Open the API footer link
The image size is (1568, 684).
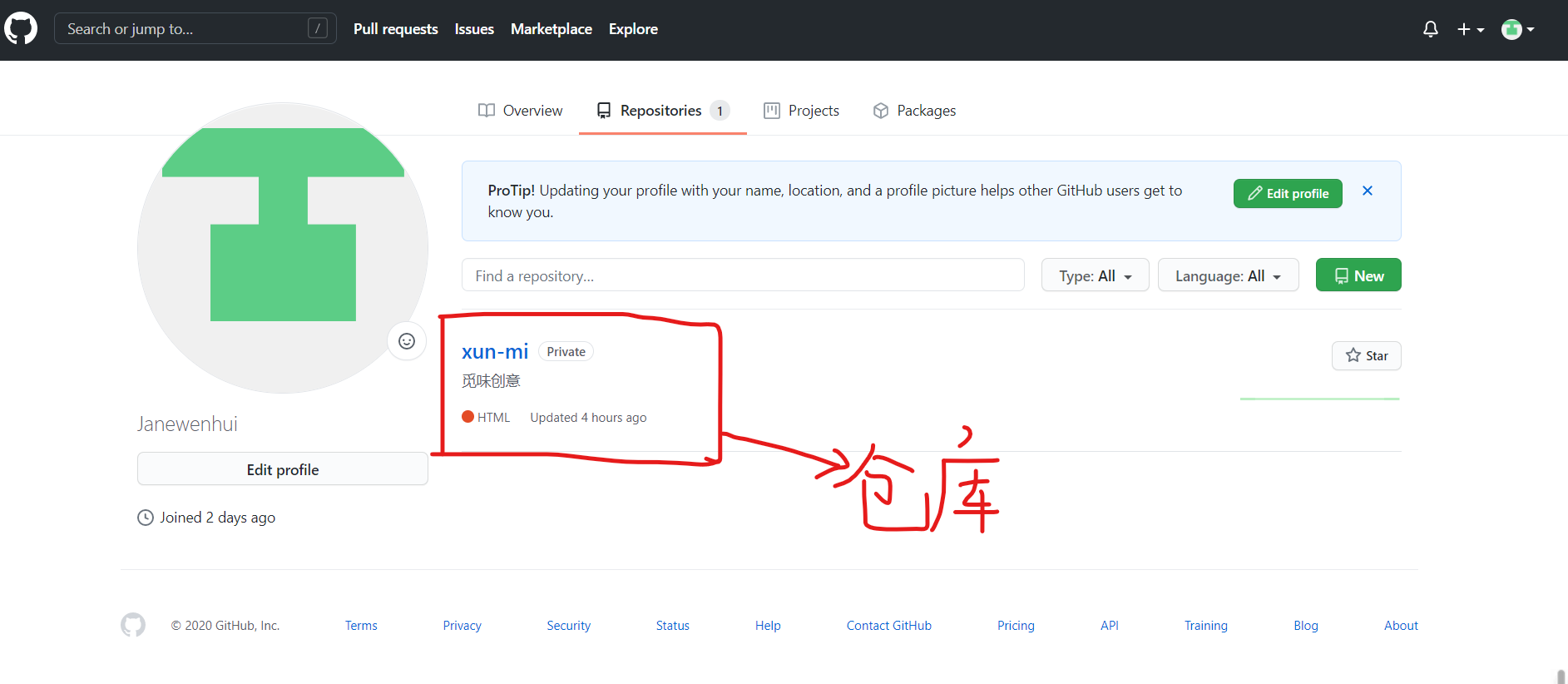[1110, 626]
